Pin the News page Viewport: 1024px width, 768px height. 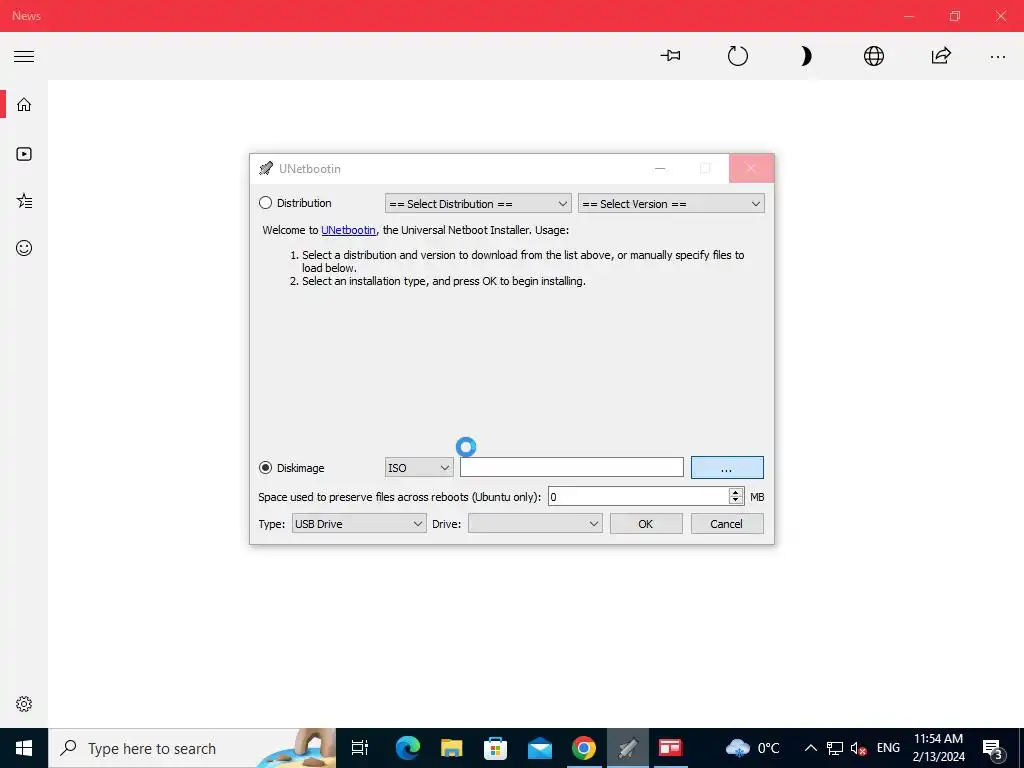click(x=671, y=56)
